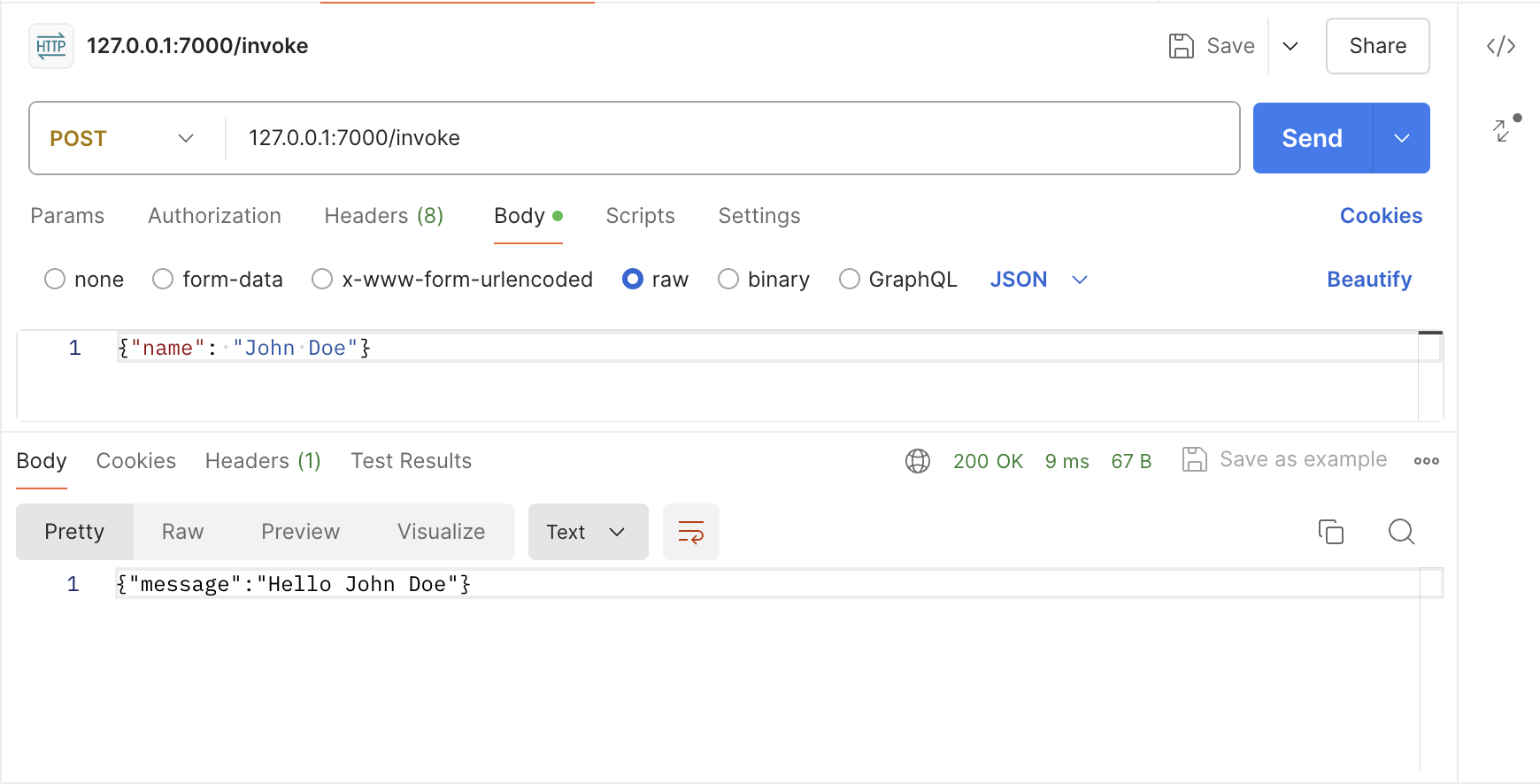Expand the Send options arrow
The height and width of the screenshot is (784, 1540).
tap(1402, 138)
